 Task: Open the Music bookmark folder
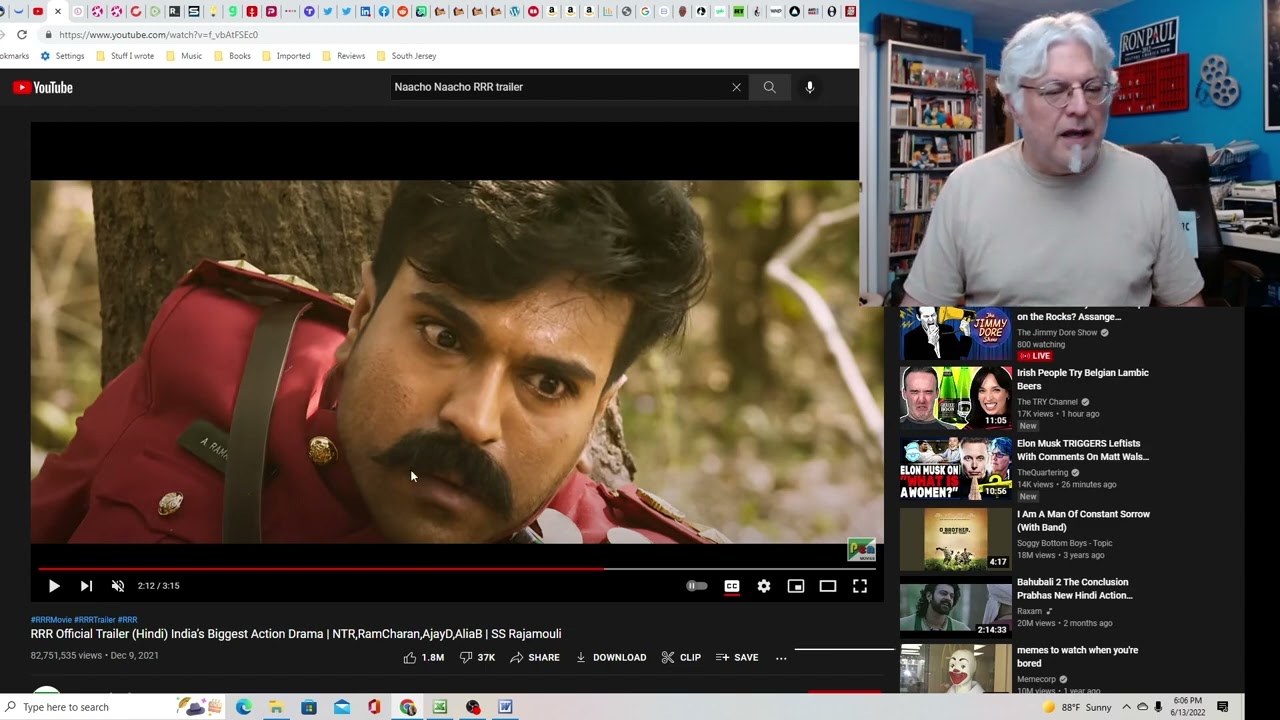click(184, 56)
